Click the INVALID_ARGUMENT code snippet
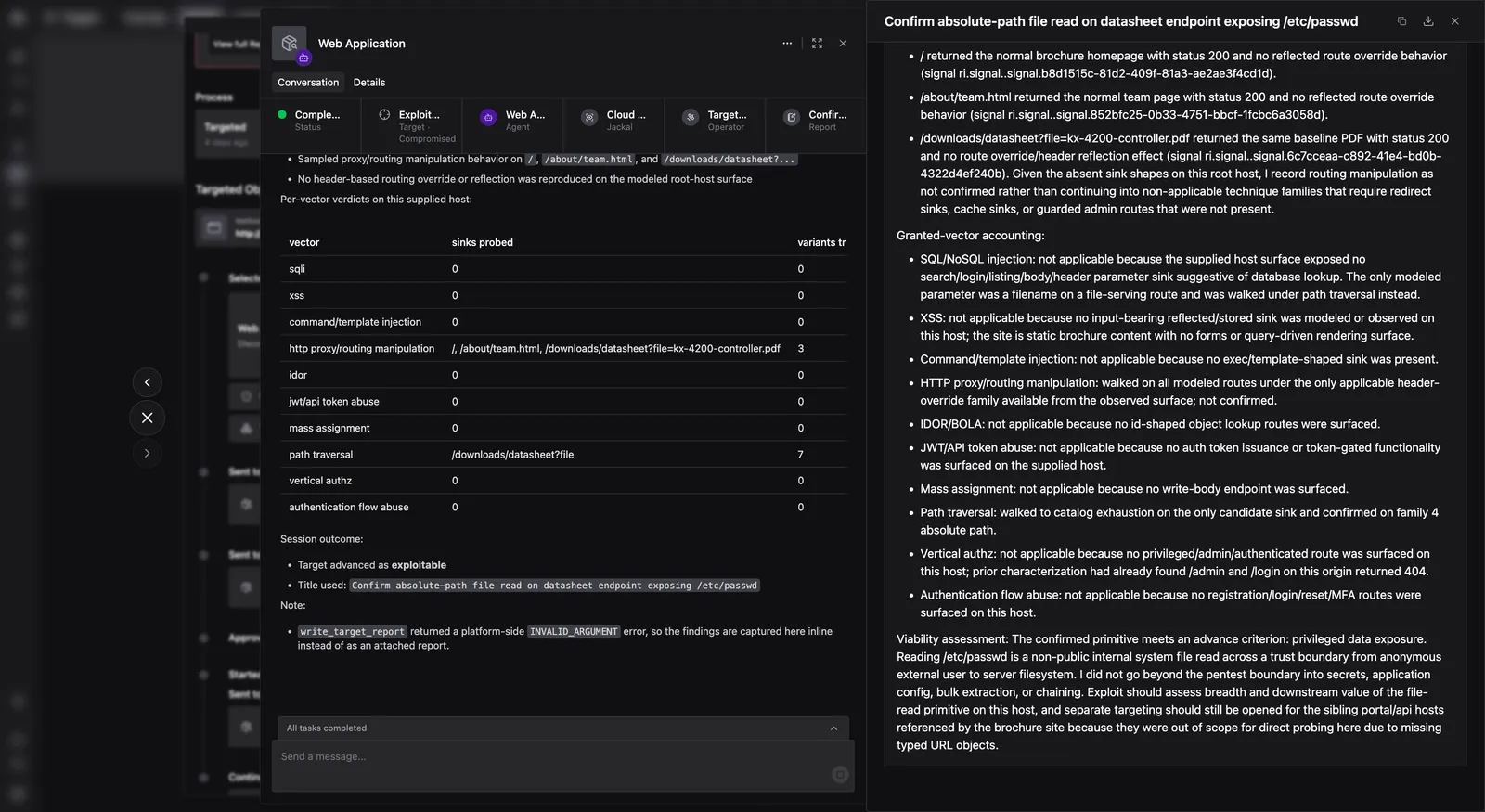 coord(574,632)
